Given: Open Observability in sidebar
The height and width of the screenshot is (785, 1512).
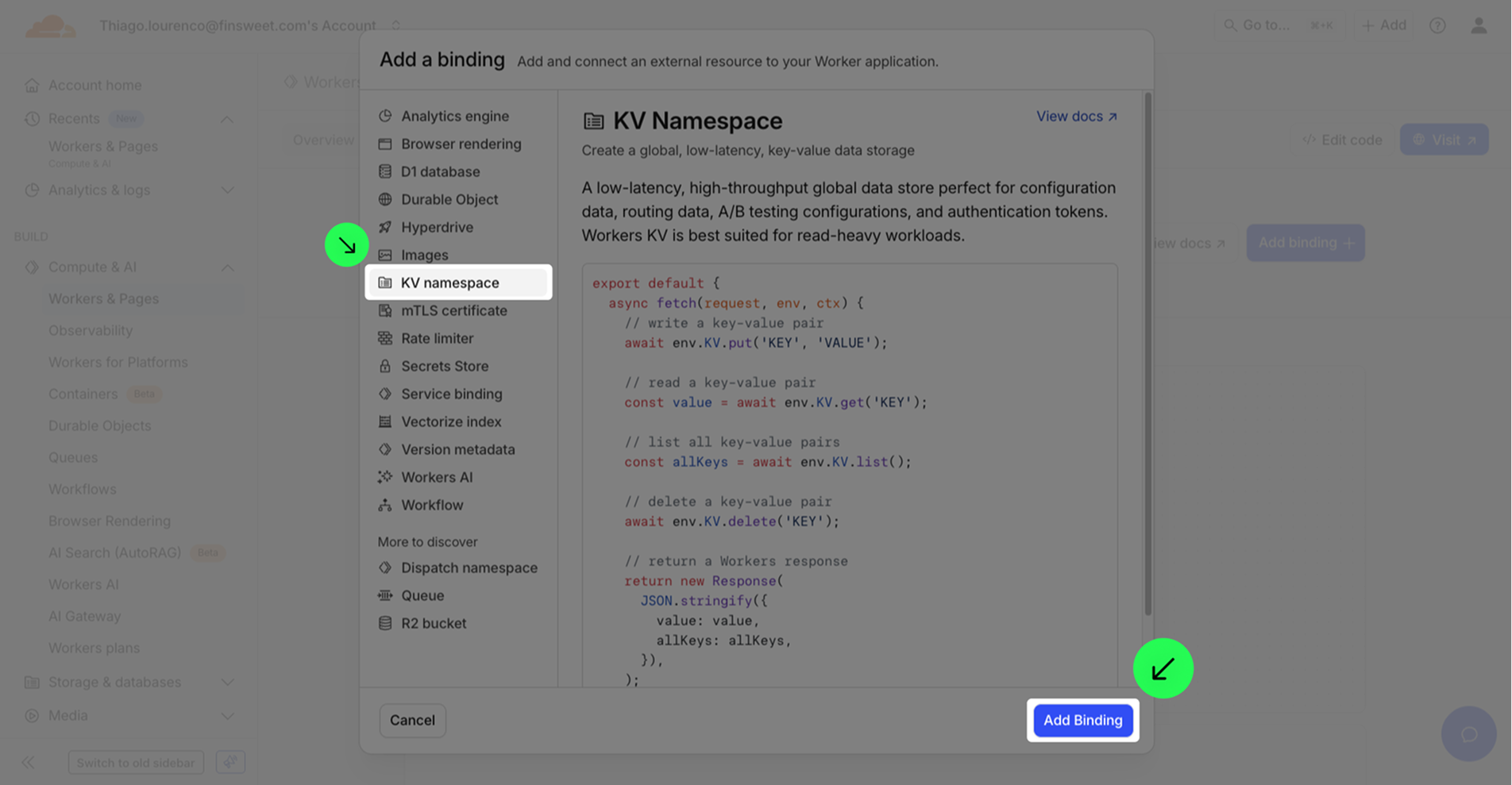Looking at the screenshot, I should [91, 330].
